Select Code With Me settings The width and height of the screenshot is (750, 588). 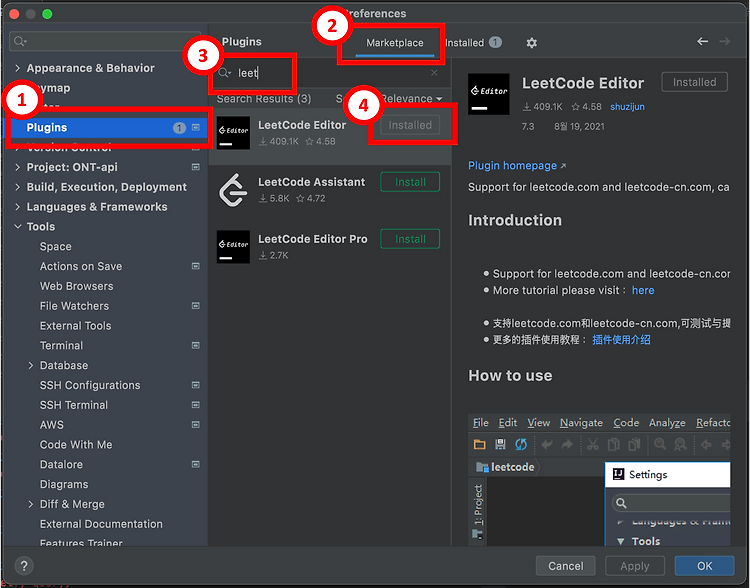click(x=76, y=444)
